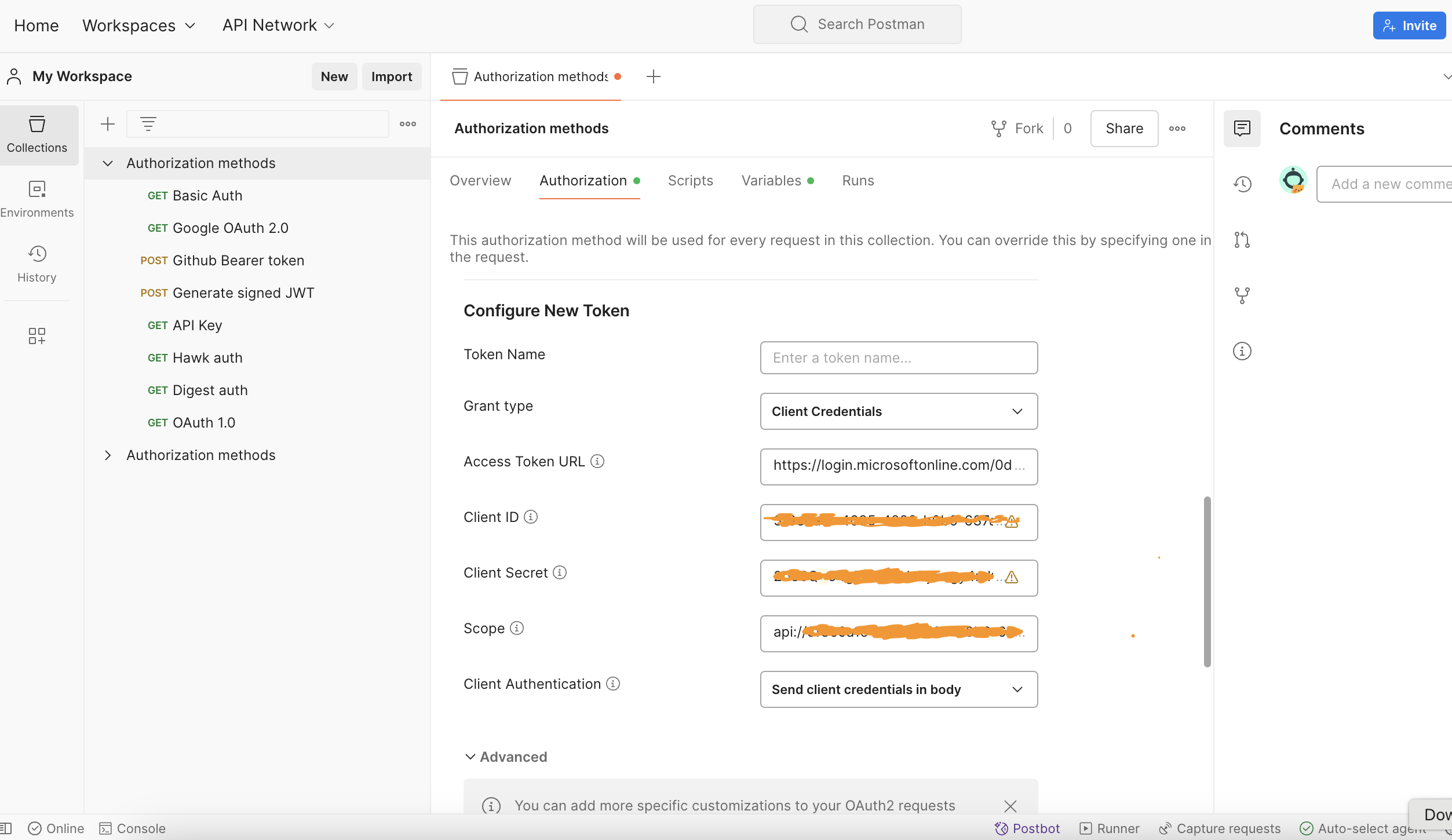Image resolution: width=1452 pixels, height=840 pixels.
Task: Switch to the Scripts tab
Action: (690, 181)
